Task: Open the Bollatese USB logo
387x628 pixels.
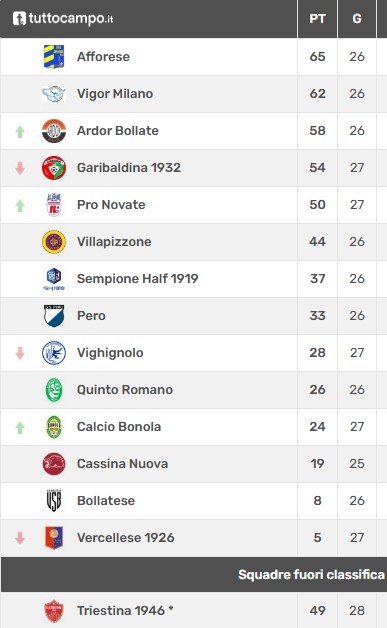Action: [54, 501]
